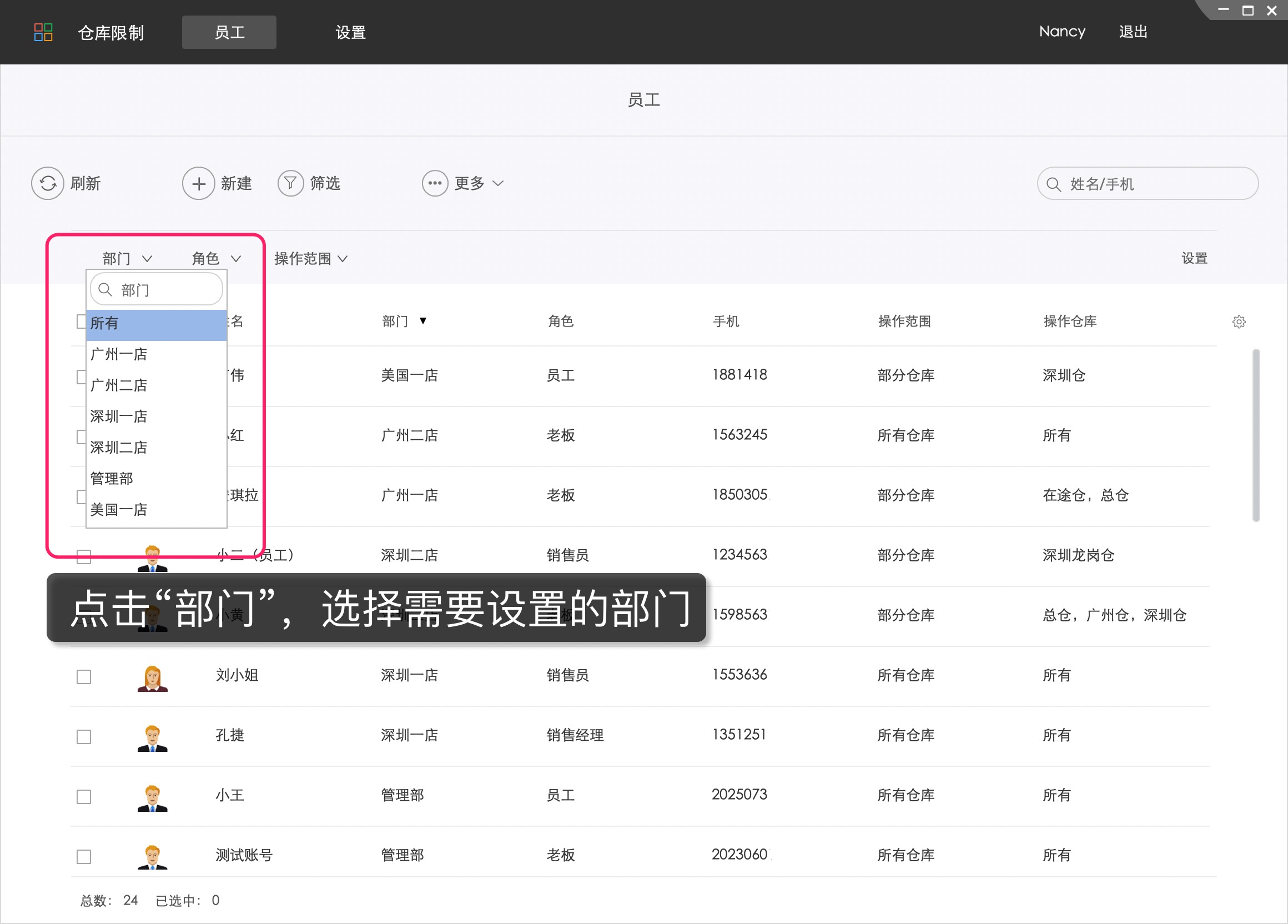Choose 深圳一店 from the department dropdown
This screenshot has height=924, width=1288.
(118, 416)
